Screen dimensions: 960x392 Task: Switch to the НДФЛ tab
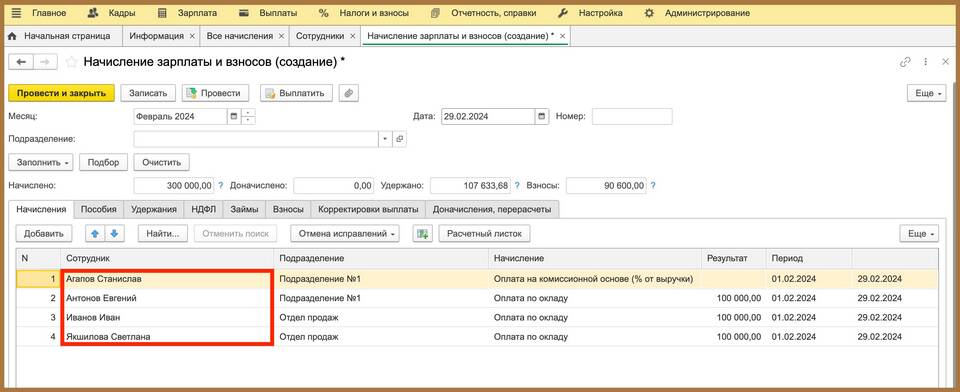point(203,209)
